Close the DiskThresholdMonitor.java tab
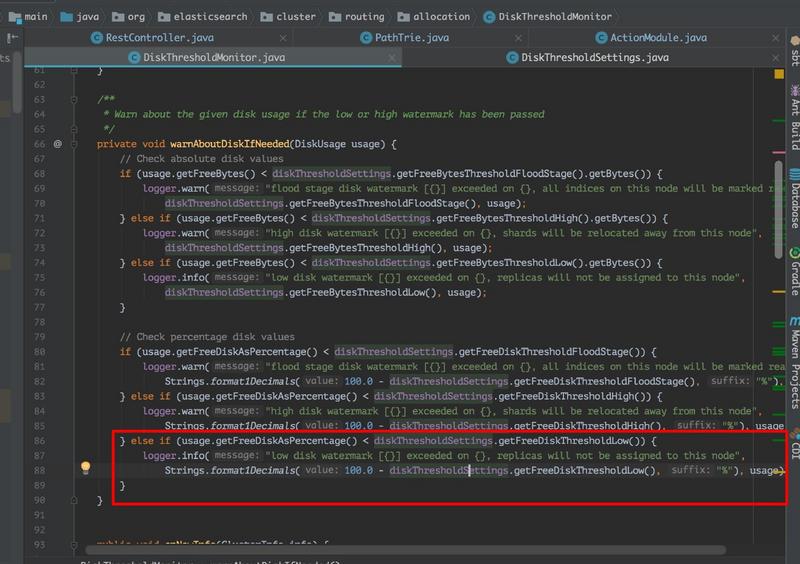Viewport: 800px width, 564px height. tap(392, 58)
